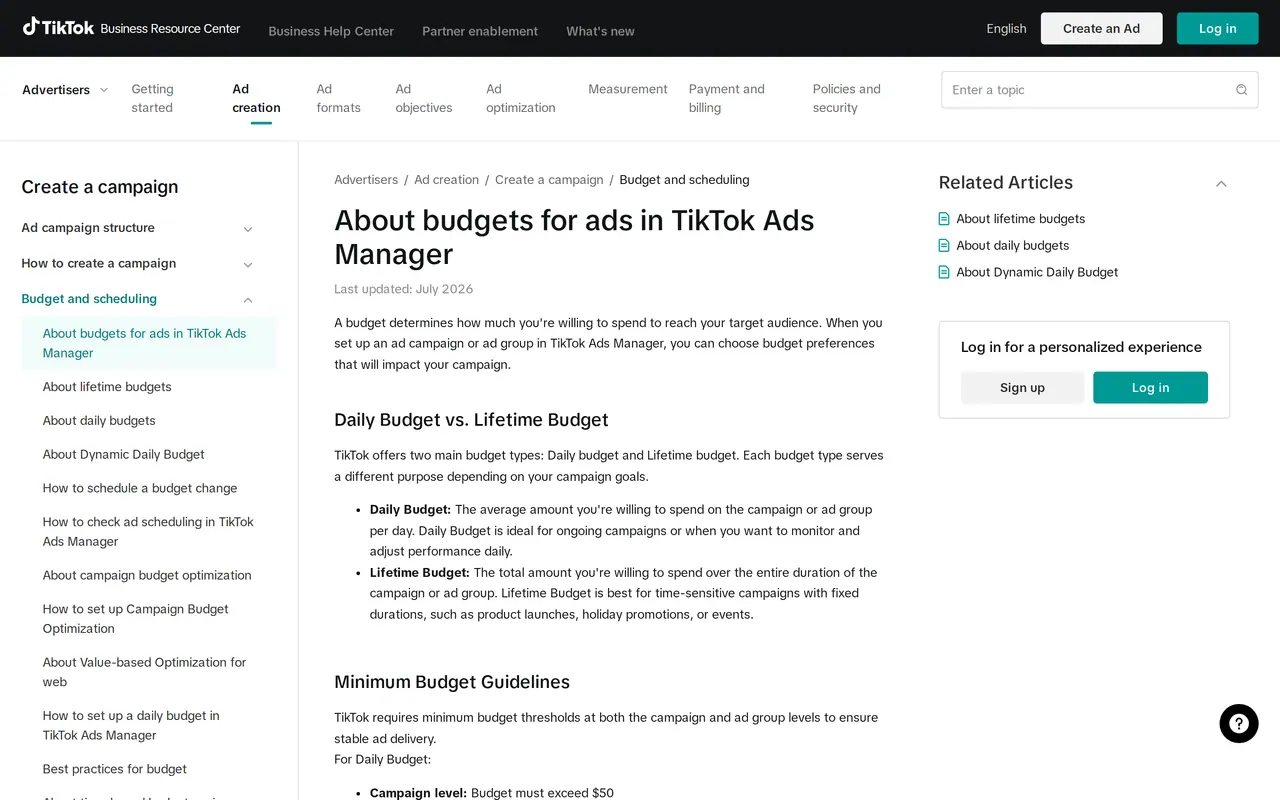This screenshot has width=1280, height=800.
Task: Open Best practices for budget article
Action: point(115,769)
